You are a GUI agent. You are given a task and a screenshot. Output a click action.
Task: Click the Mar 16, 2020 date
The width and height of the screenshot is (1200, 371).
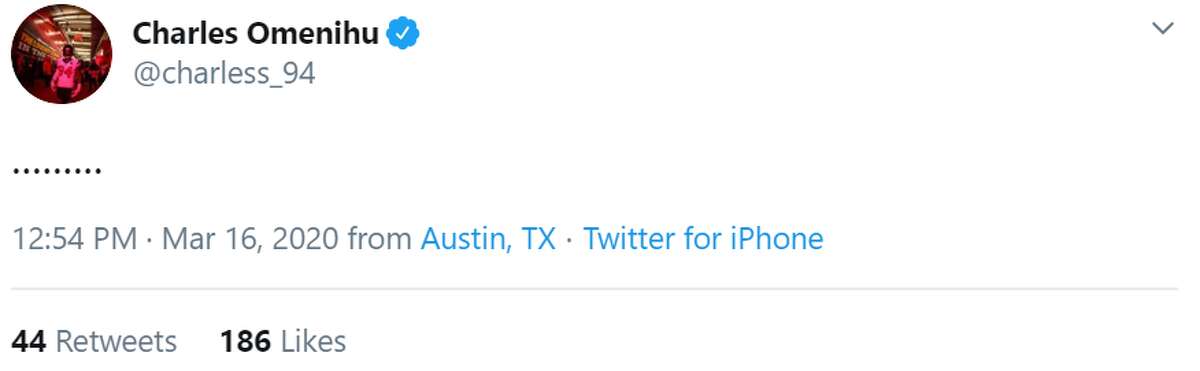(250, 239)
